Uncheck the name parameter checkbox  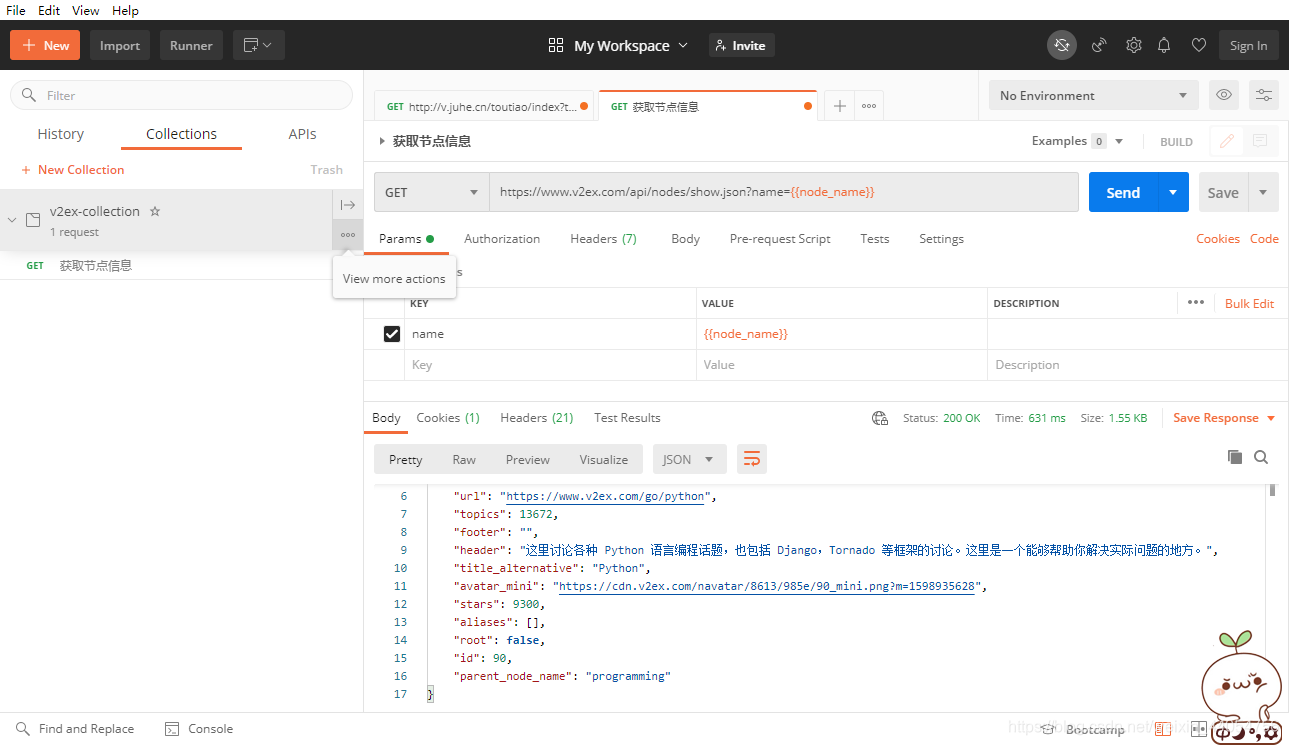click(392, 334)
